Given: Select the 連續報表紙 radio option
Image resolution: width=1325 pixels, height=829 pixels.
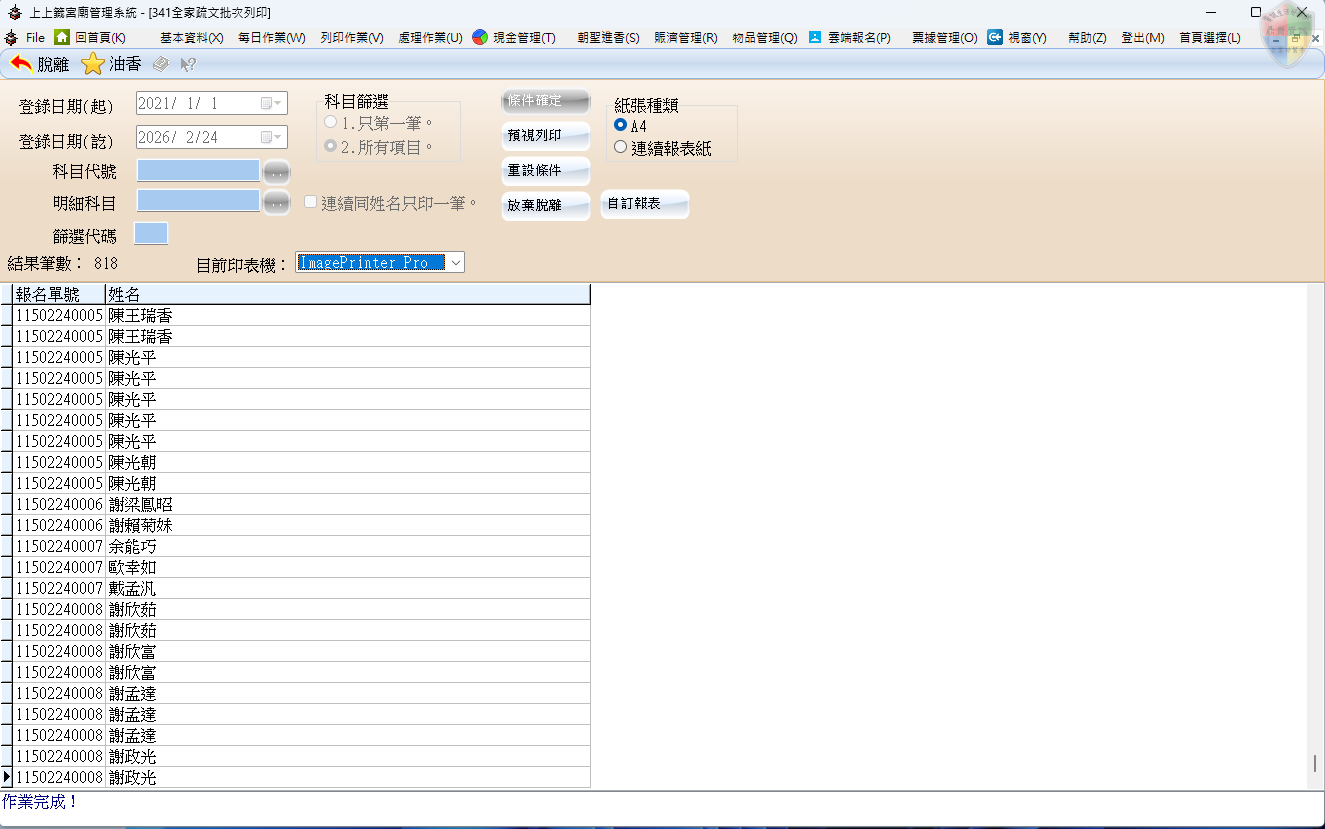Looking at the screenshot, I should pyautogui.click(x=621, y=147).
